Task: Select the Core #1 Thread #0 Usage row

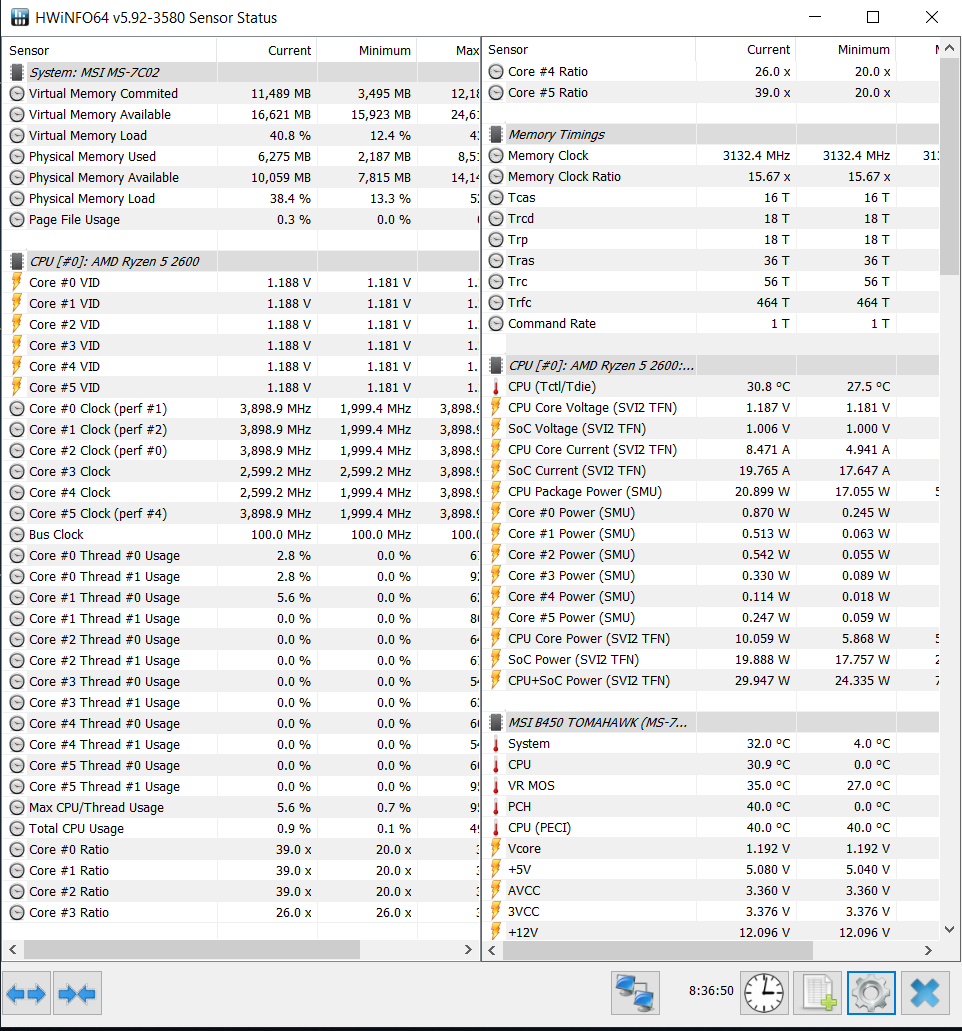Action: (x=241, y=598)
